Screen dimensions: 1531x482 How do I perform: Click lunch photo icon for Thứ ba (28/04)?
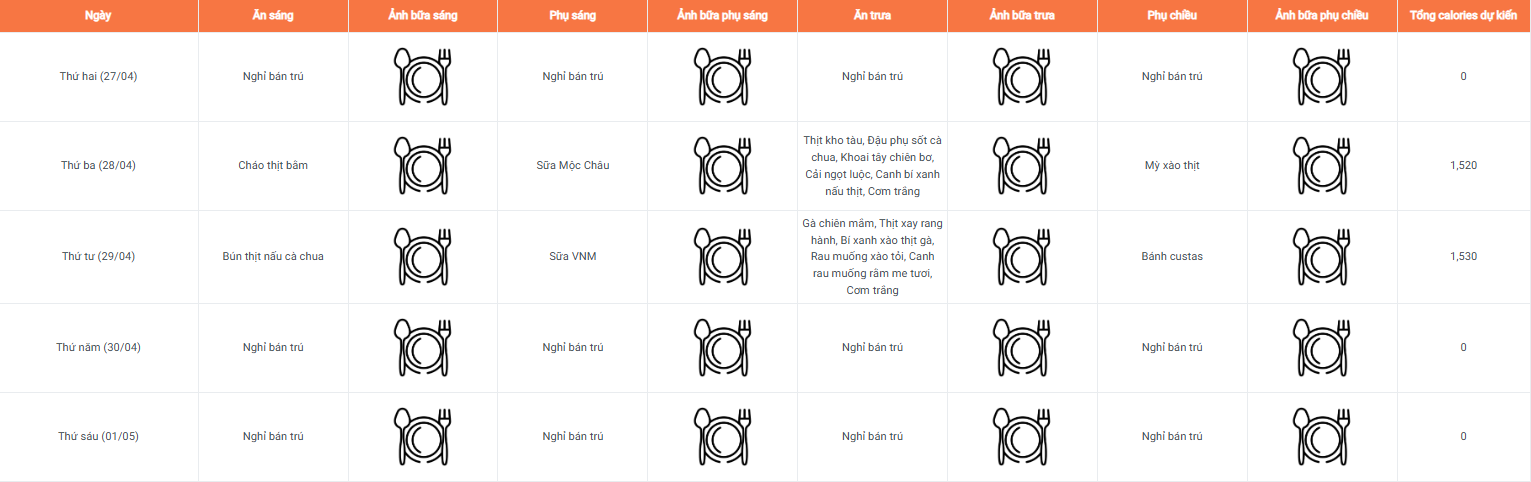tap(1022, 165)
